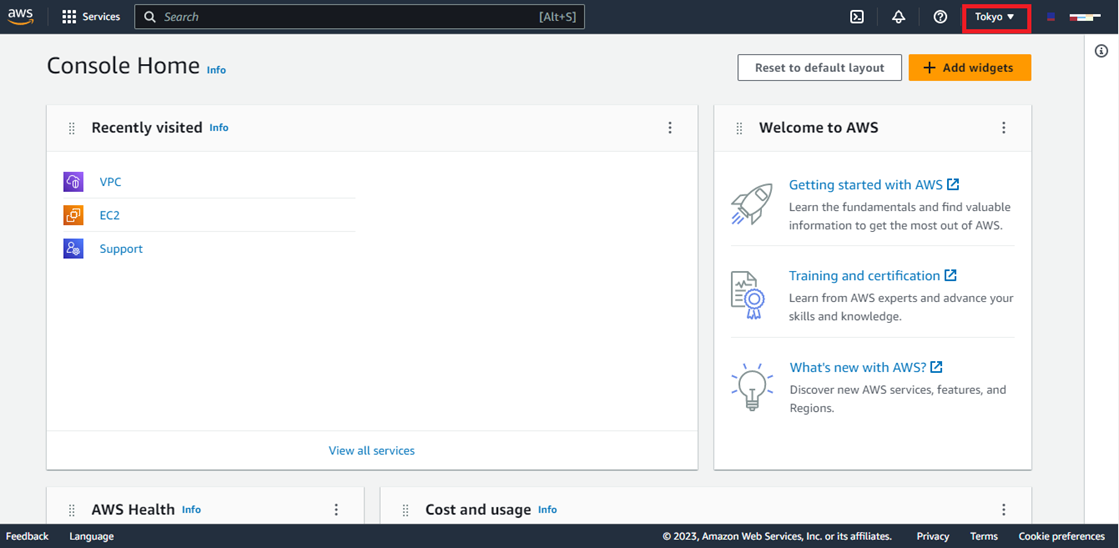Image resolution: width=1119 pixels, height=548 pixels.
Task: Click Services menu label
Action: (x=101, y=17)
